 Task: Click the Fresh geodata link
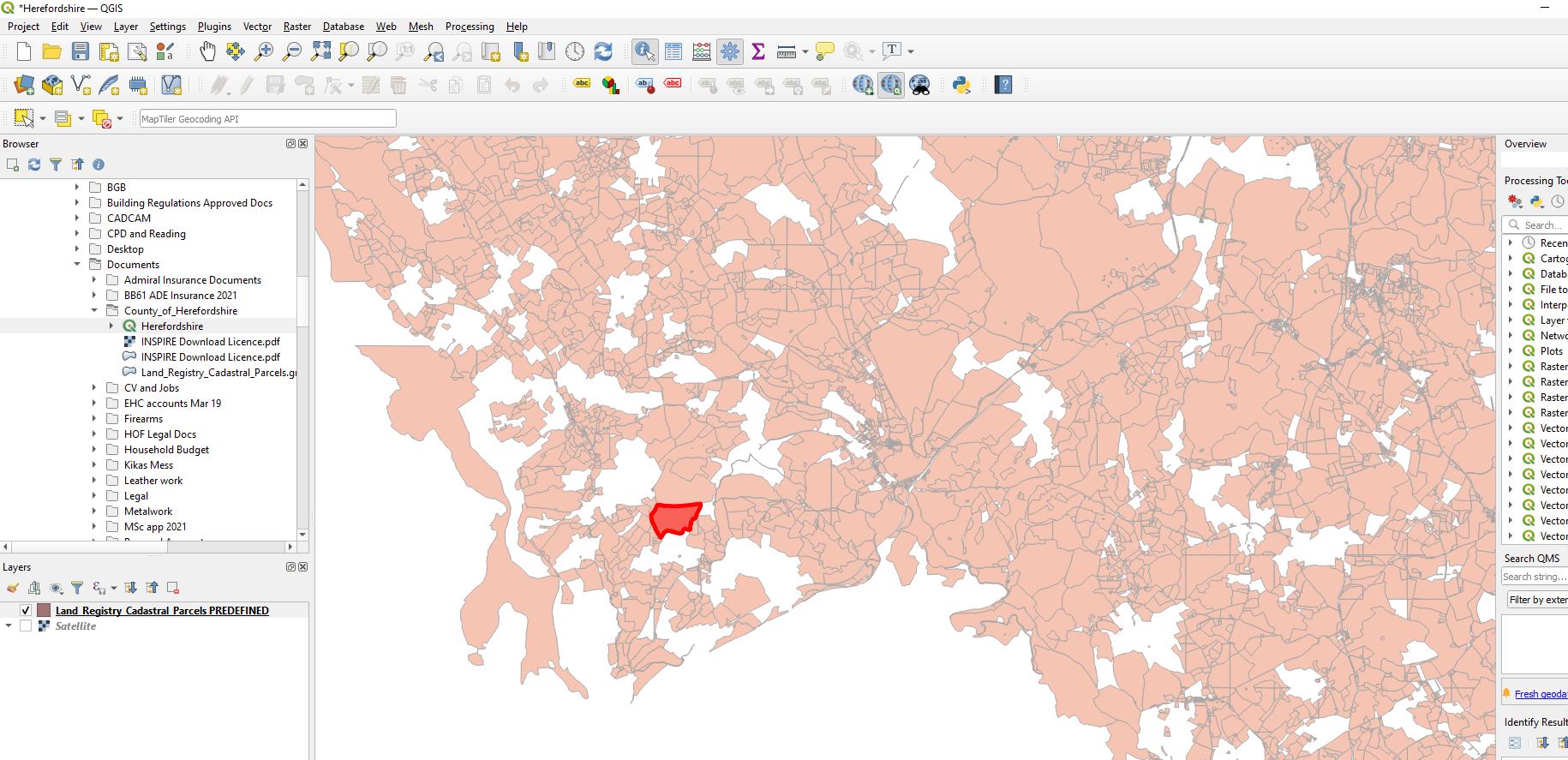tap(1541, 694)
